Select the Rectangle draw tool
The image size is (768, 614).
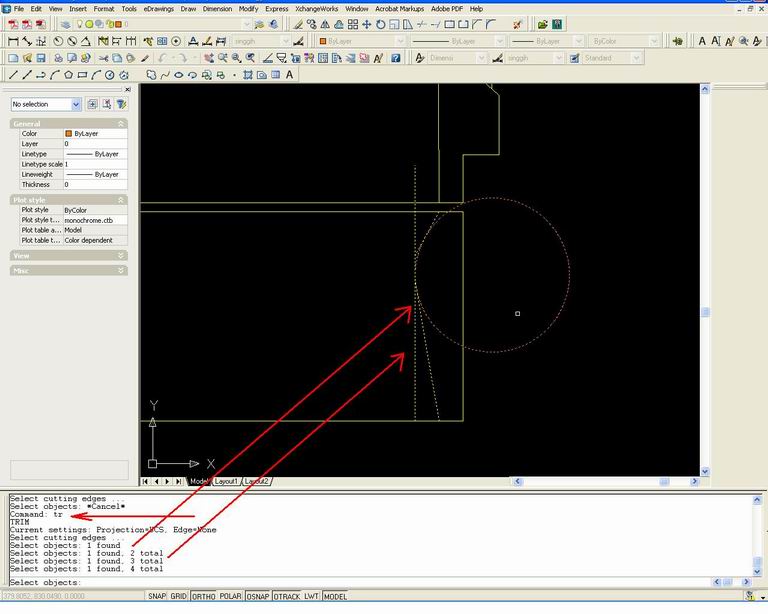click(82, 75)
